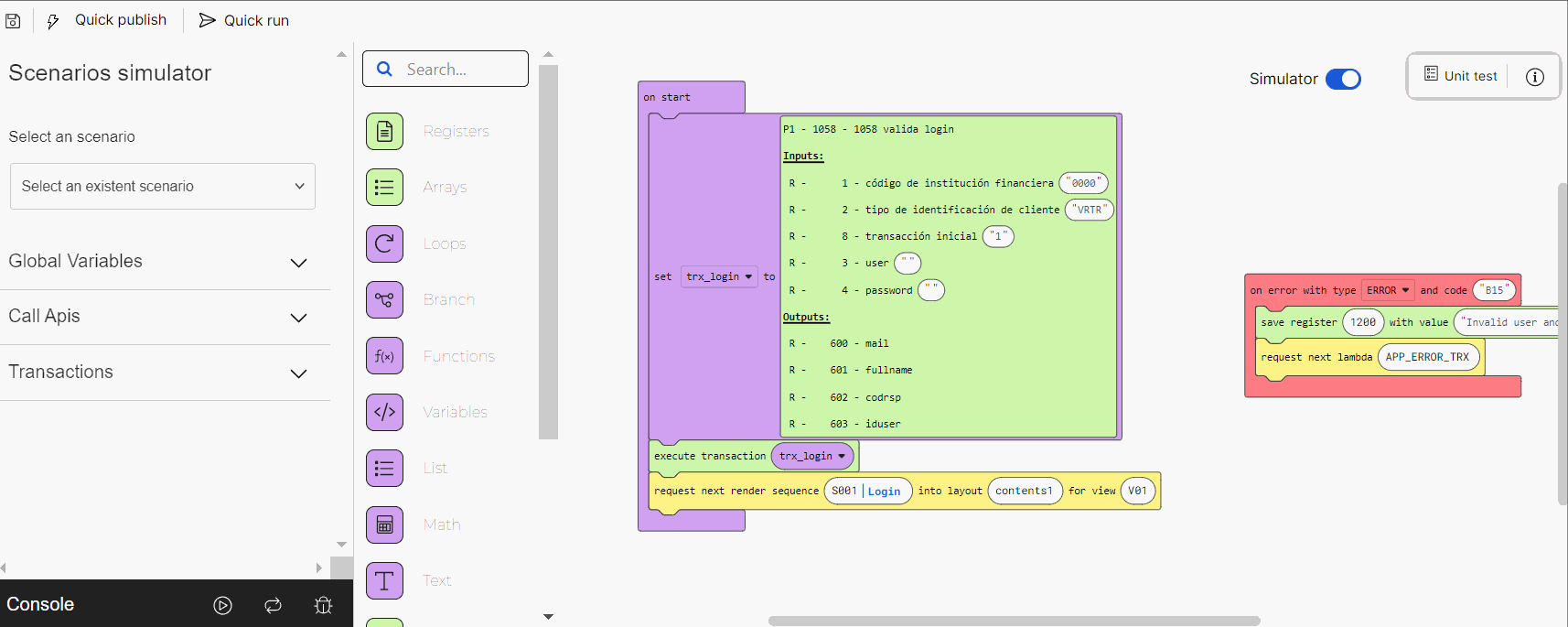Toggle the Simulator switch off
Image resolution: width=1568 pixels, height=627 pixels.
point(1343,80)
